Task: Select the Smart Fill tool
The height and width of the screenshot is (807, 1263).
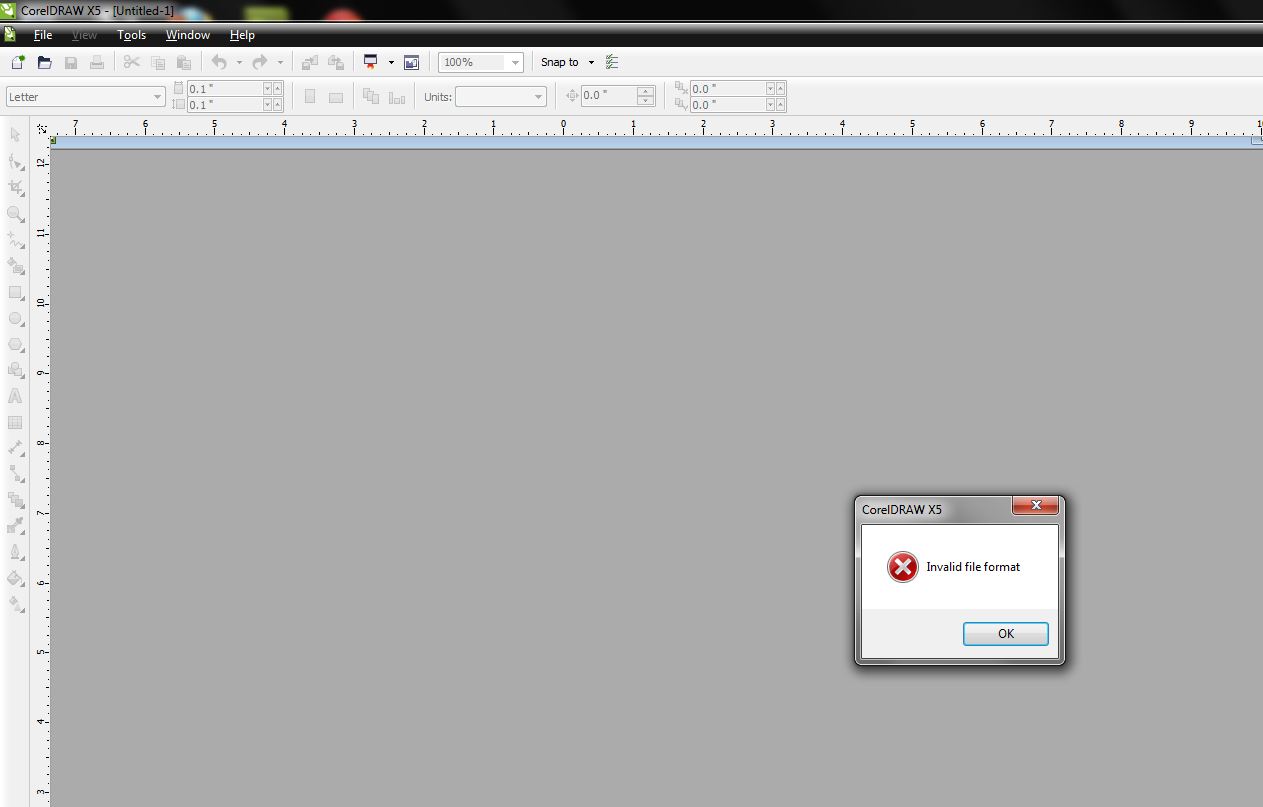Action: point(16,266)
